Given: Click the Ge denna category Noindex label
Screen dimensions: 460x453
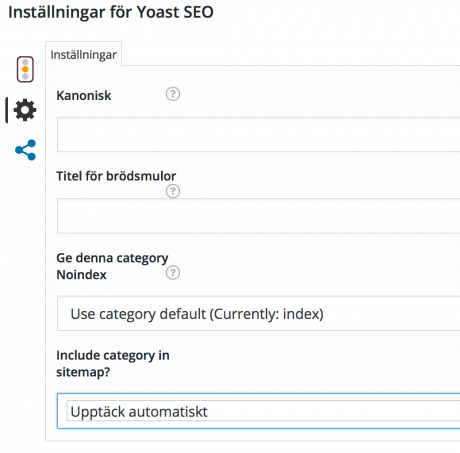Looking at the screenshot, I should point(112,266).
